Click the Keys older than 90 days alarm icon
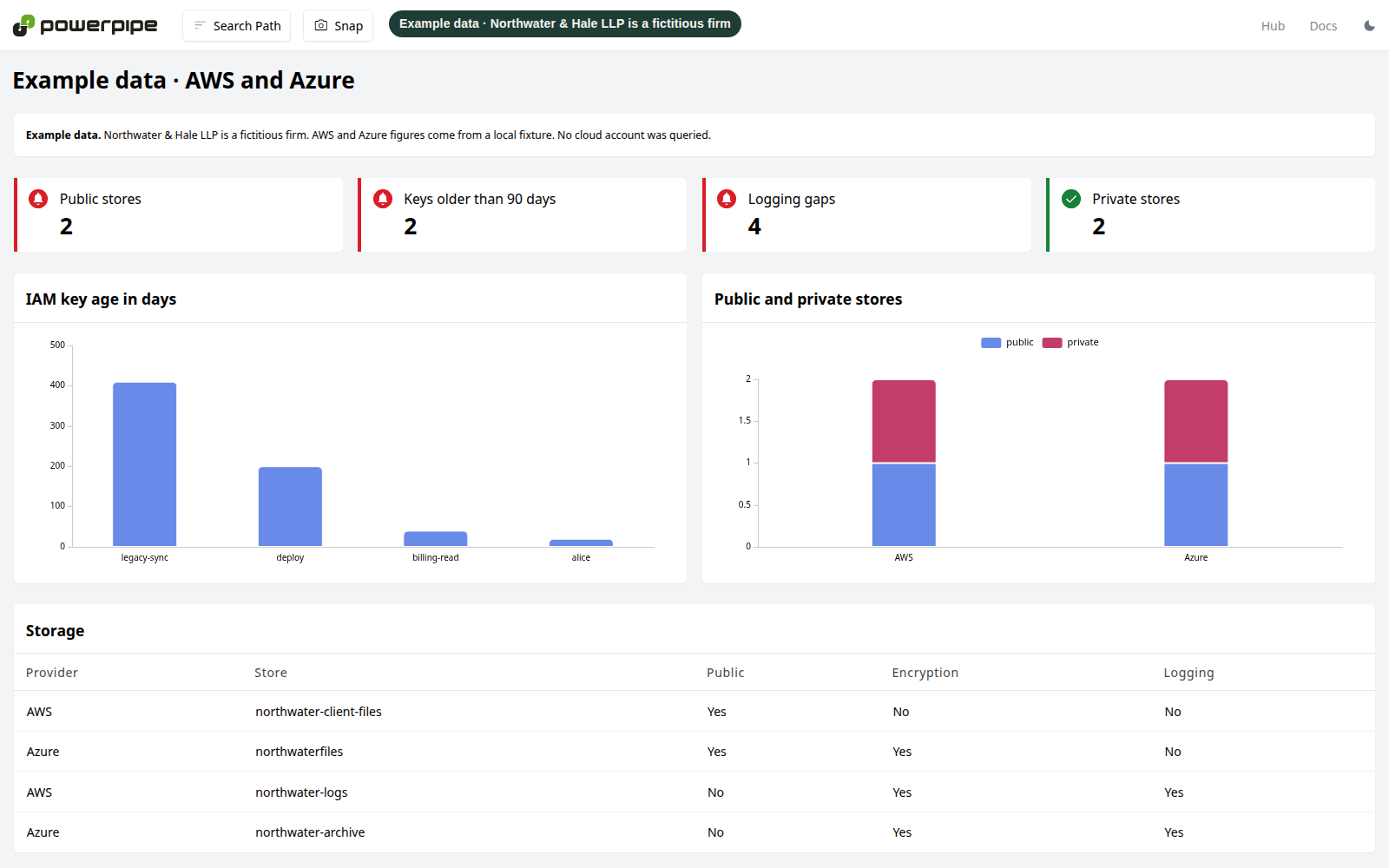1389x868 pixels. pyautogui.click(x=383, y=199)
